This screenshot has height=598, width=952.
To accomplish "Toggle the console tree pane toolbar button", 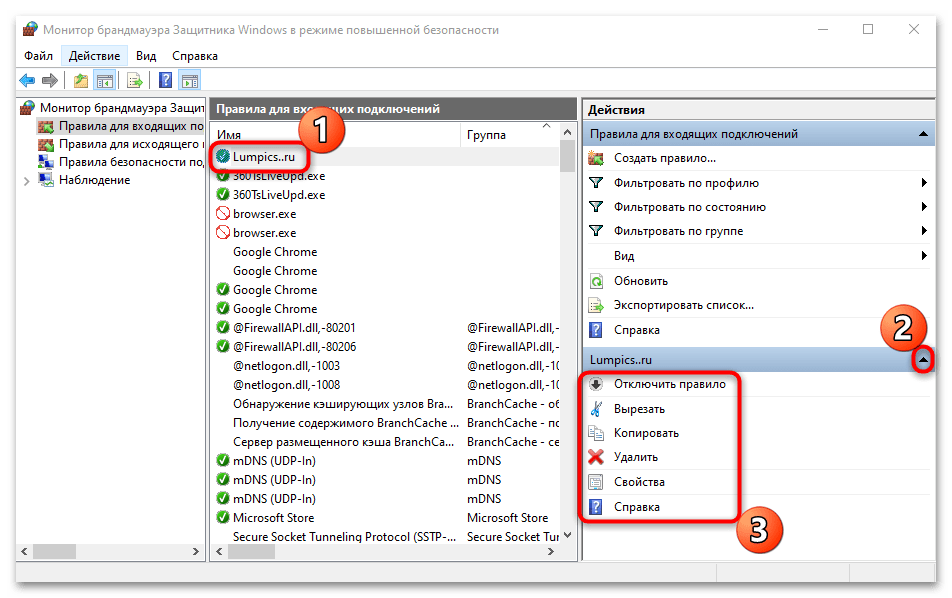I will [x=104, y=80].
